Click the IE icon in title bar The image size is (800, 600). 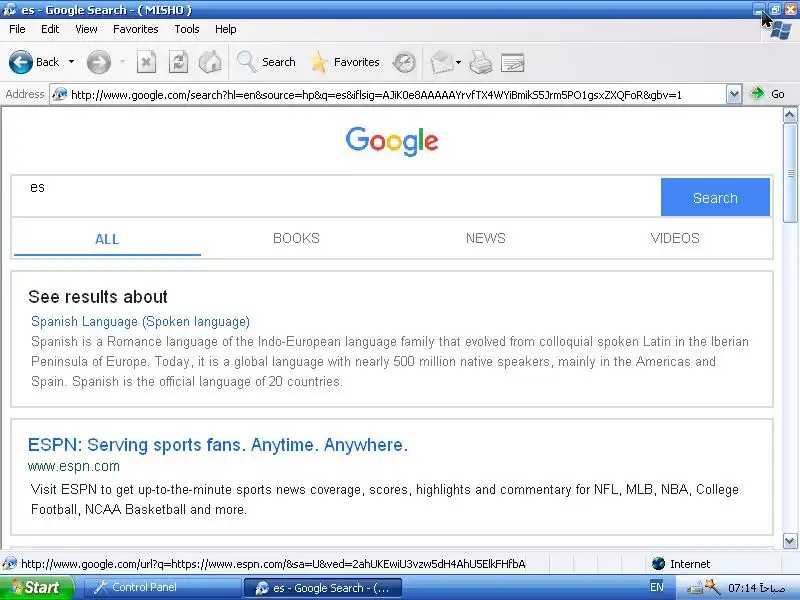point(9,9)
